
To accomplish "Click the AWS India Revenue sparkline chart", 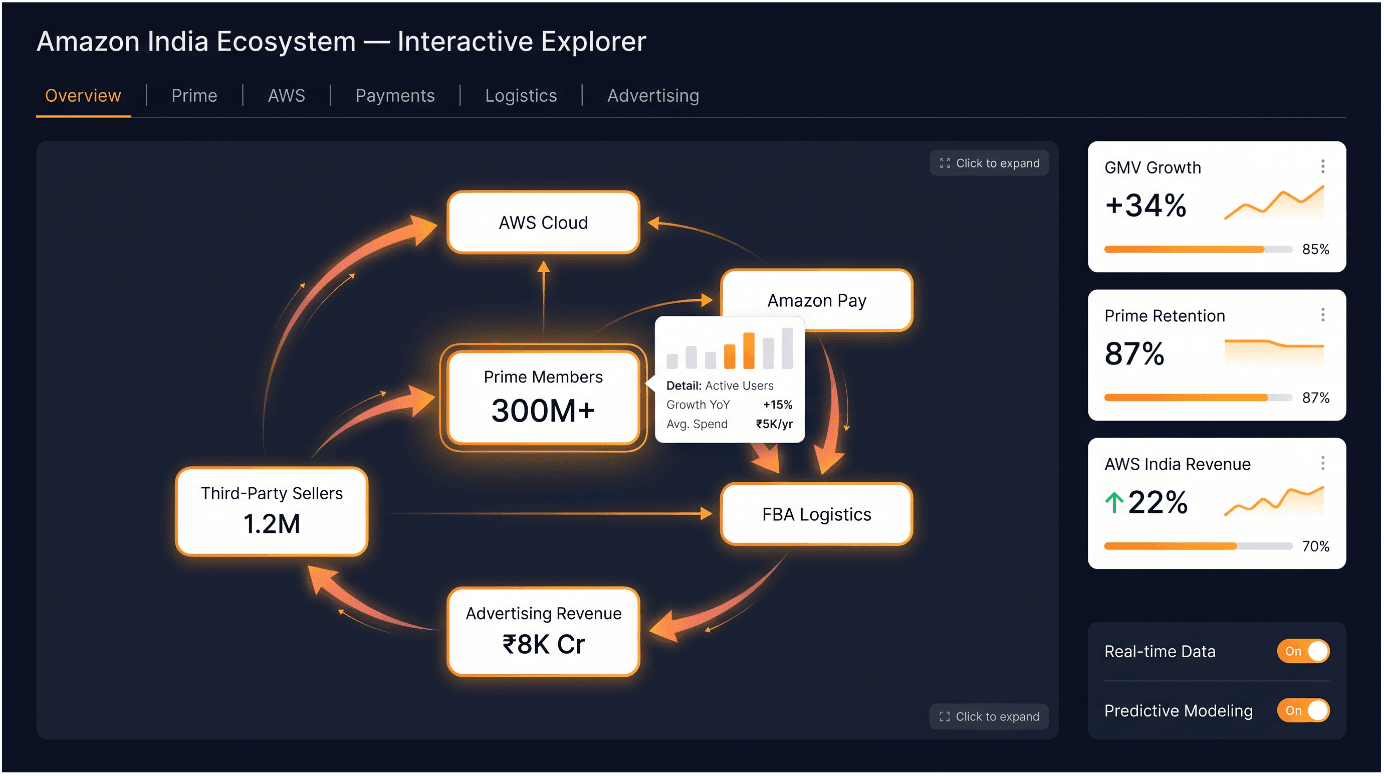I will click(1274, 500).
